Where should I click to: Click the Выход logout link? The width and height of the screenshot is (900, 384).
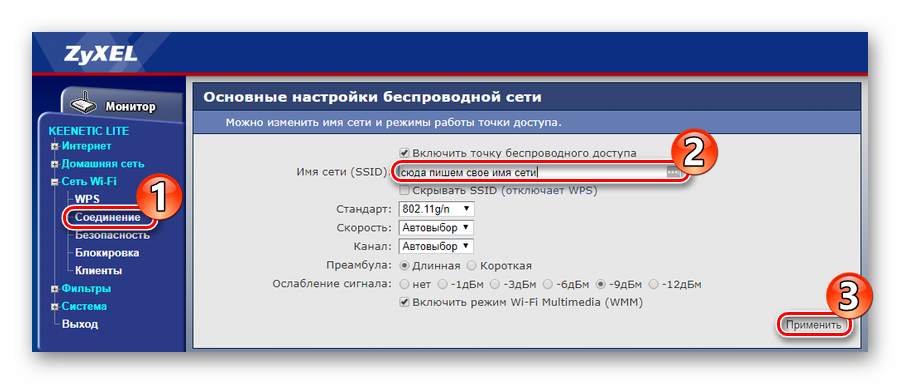pos(80,324)
